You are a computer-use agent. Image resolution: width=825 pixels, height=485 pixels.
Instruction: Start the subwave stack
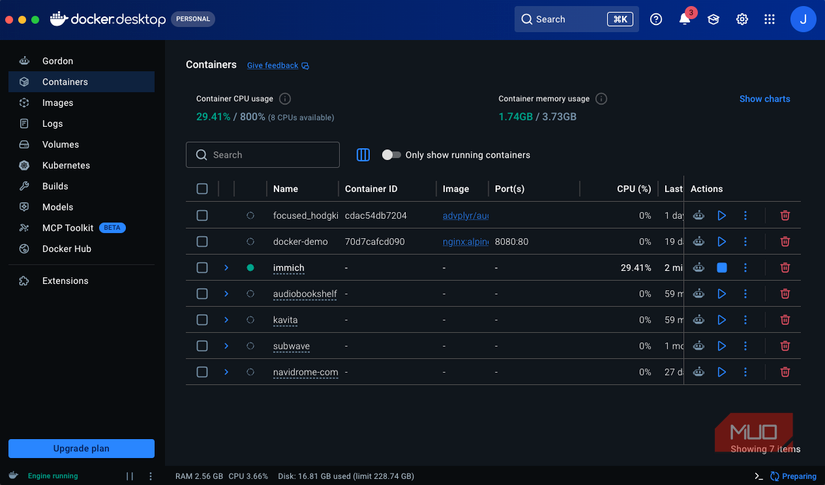pos(721,346)
